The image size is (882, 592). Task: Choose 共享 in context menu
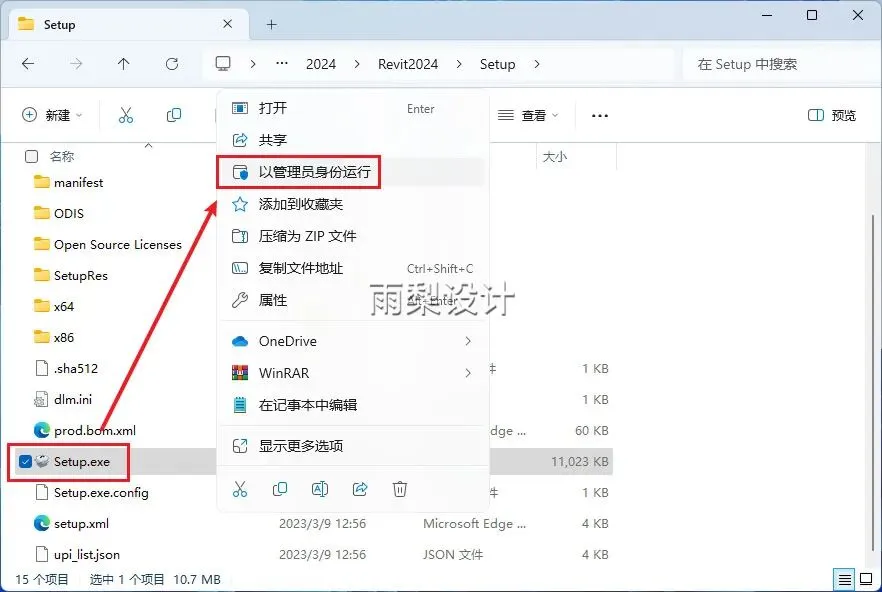click(353, 140)
